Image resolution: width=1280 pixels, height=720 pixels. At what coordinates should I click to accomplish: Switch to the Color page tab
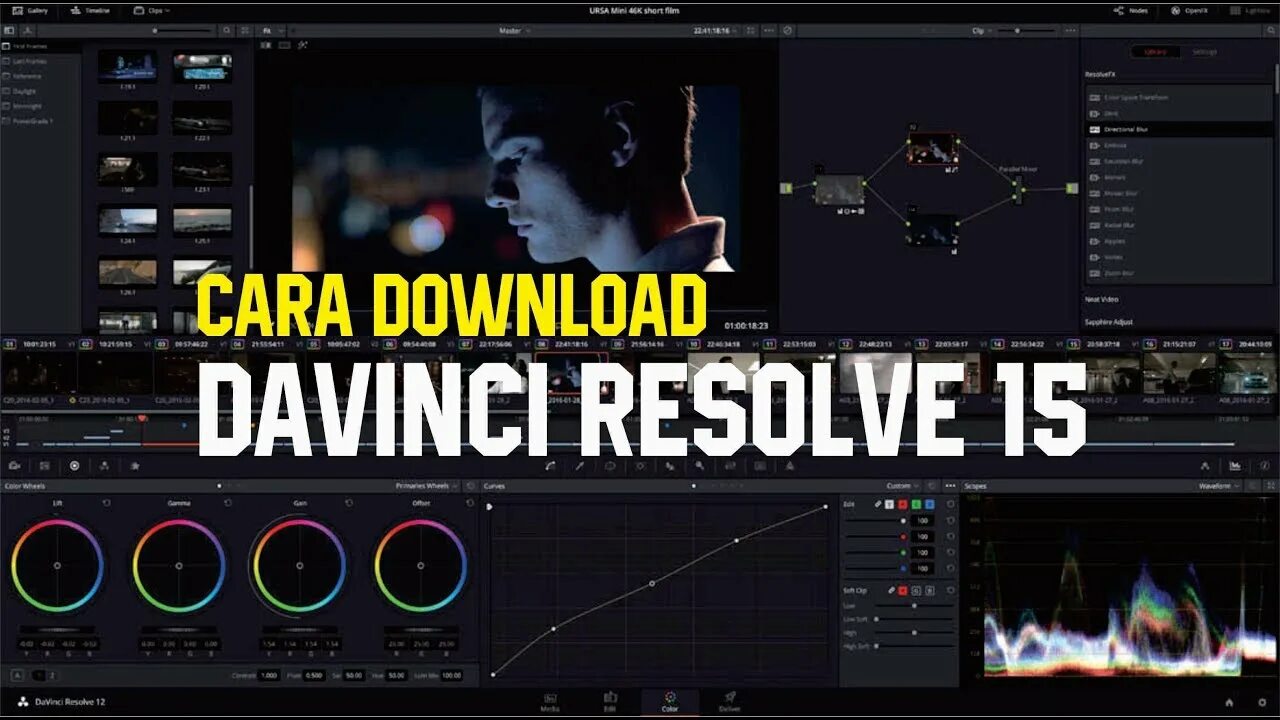670,701
